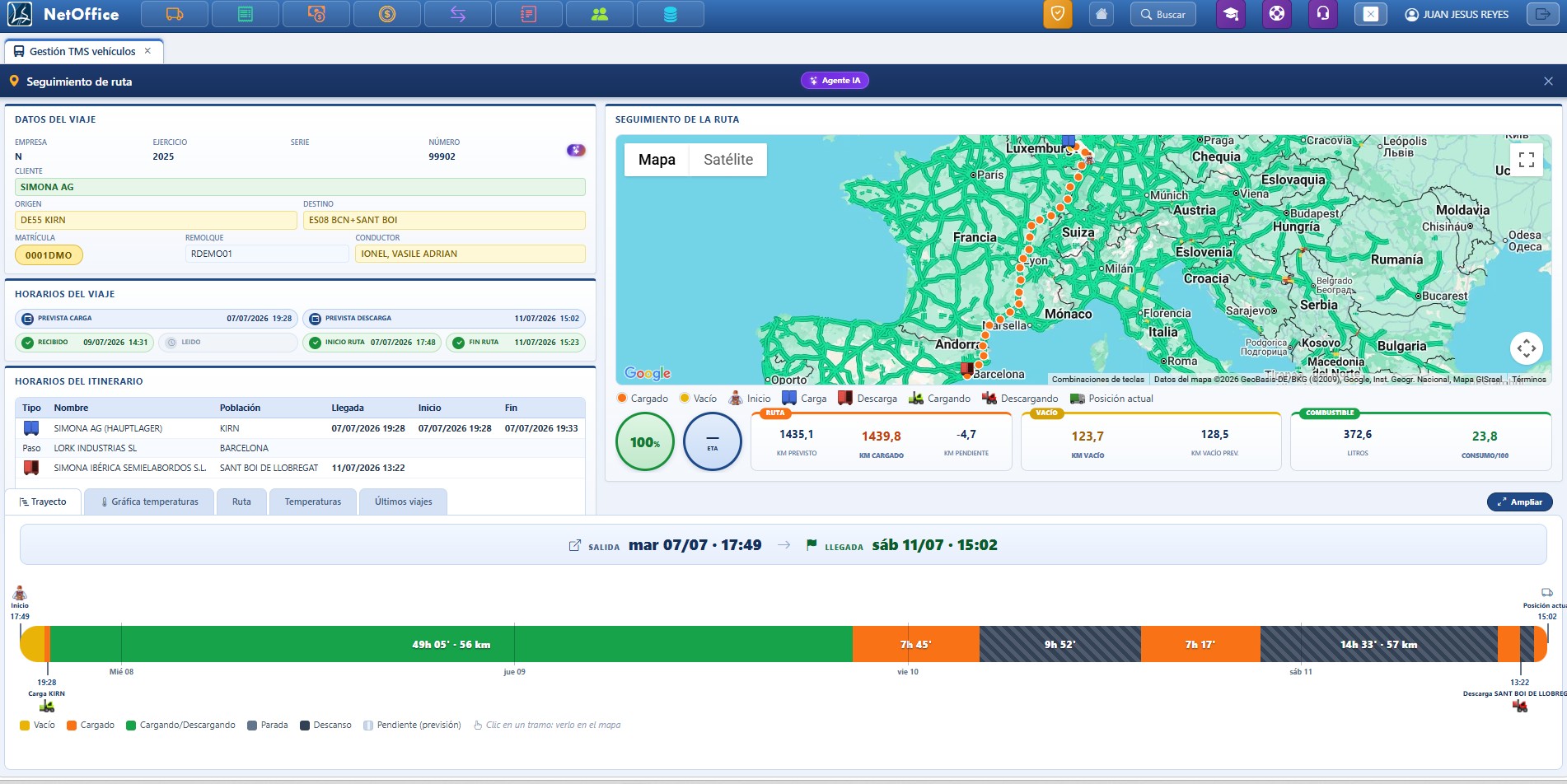1567x784 pixels.
Task: Launch the Agente IA button
Action: 835,80
